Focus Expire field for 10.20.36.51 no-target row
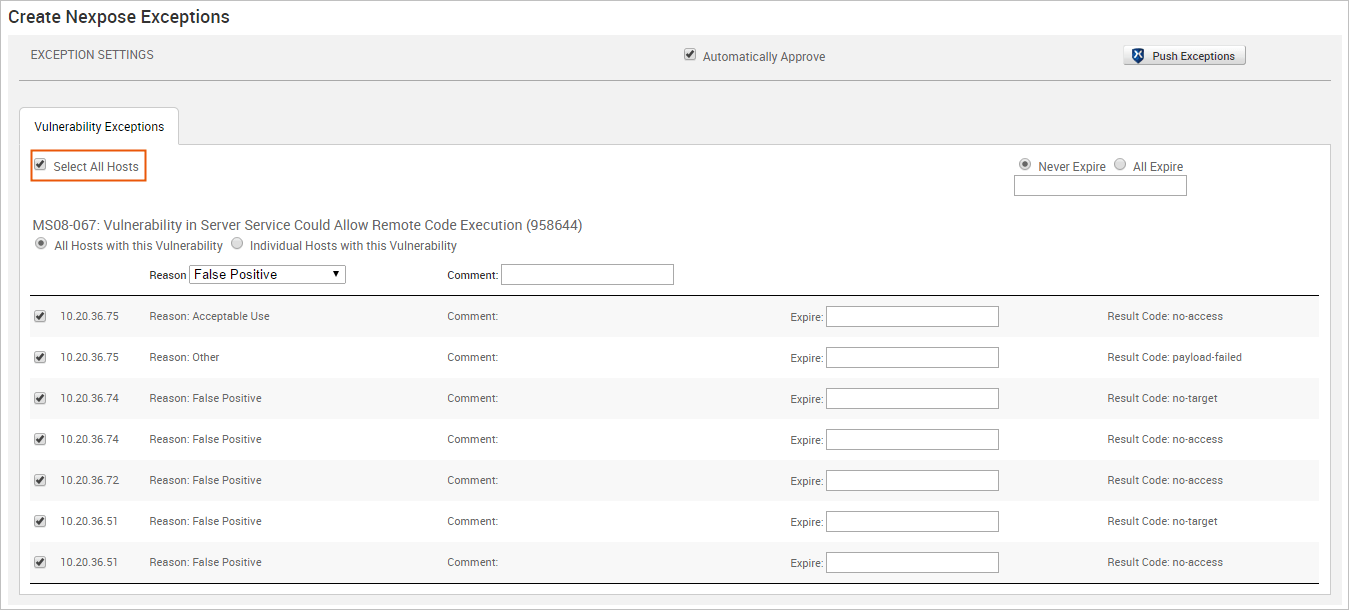1349x610 pixels. (912, 522)
